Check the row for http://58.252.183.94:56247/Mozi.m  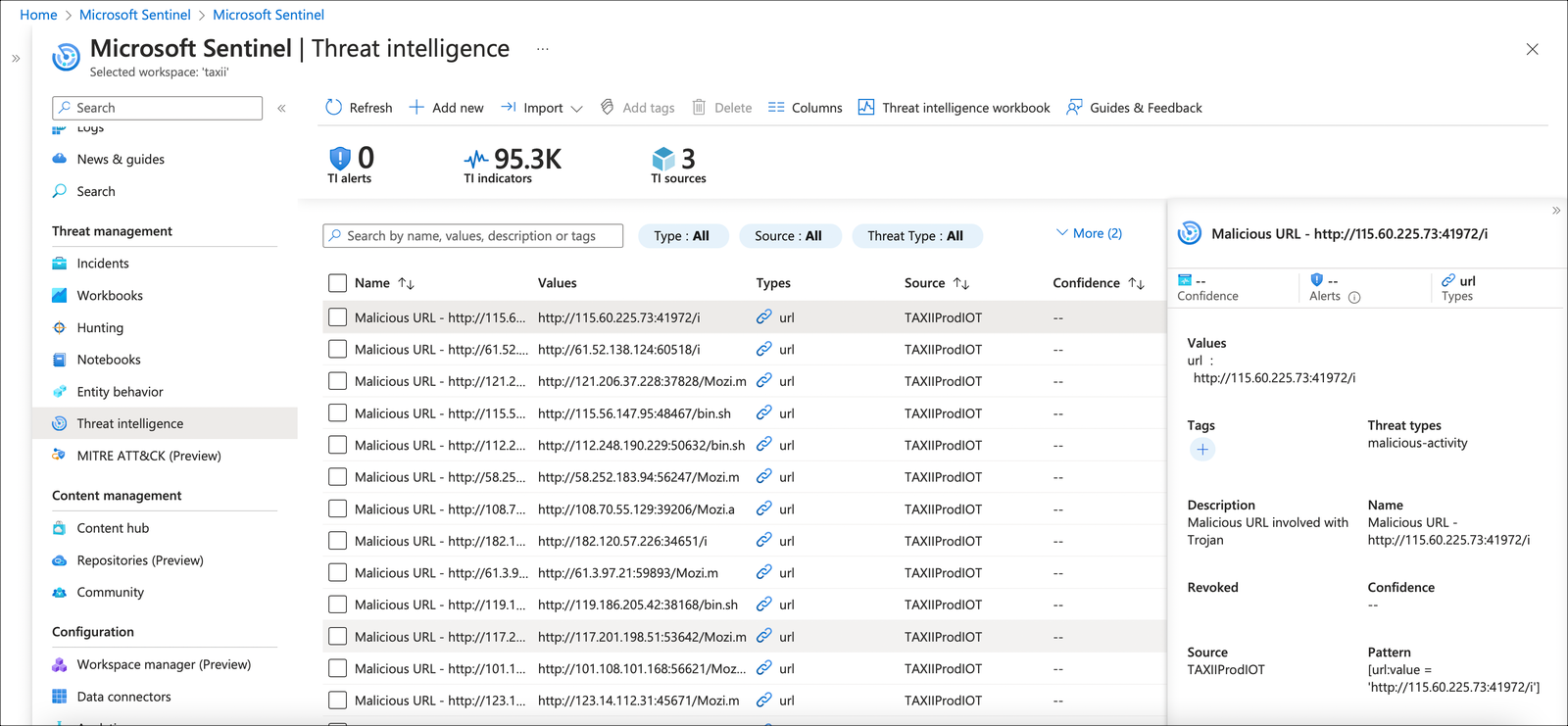pyautogui.click(x=338, y=477)
